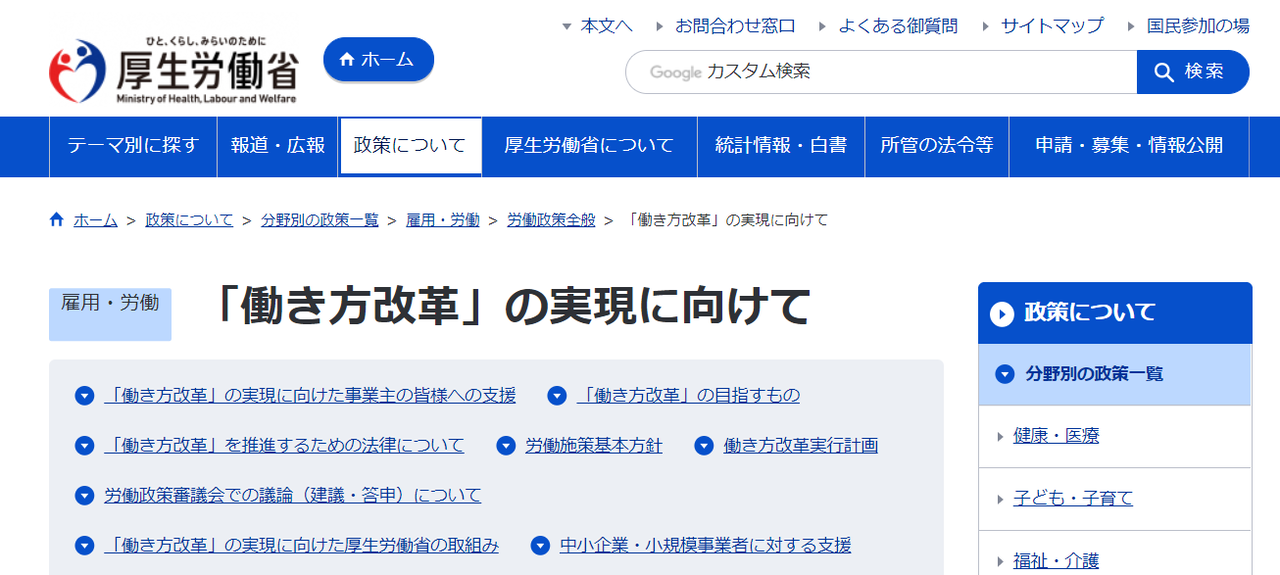The image size is (1280, 575).
Task: Open 「働き方改革」の実現に向けた厚生労働省の取組み link
Action: point(301,546)
